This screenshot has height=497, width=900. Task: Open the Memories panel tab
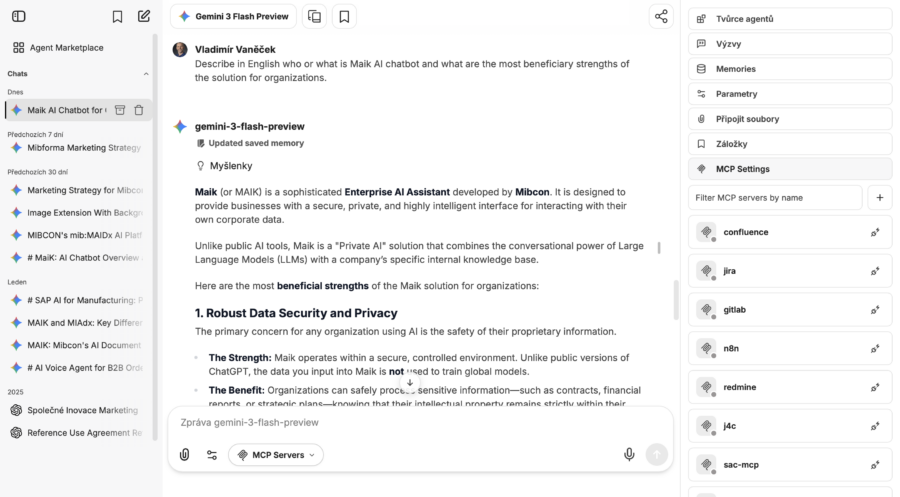pos(789,69)
